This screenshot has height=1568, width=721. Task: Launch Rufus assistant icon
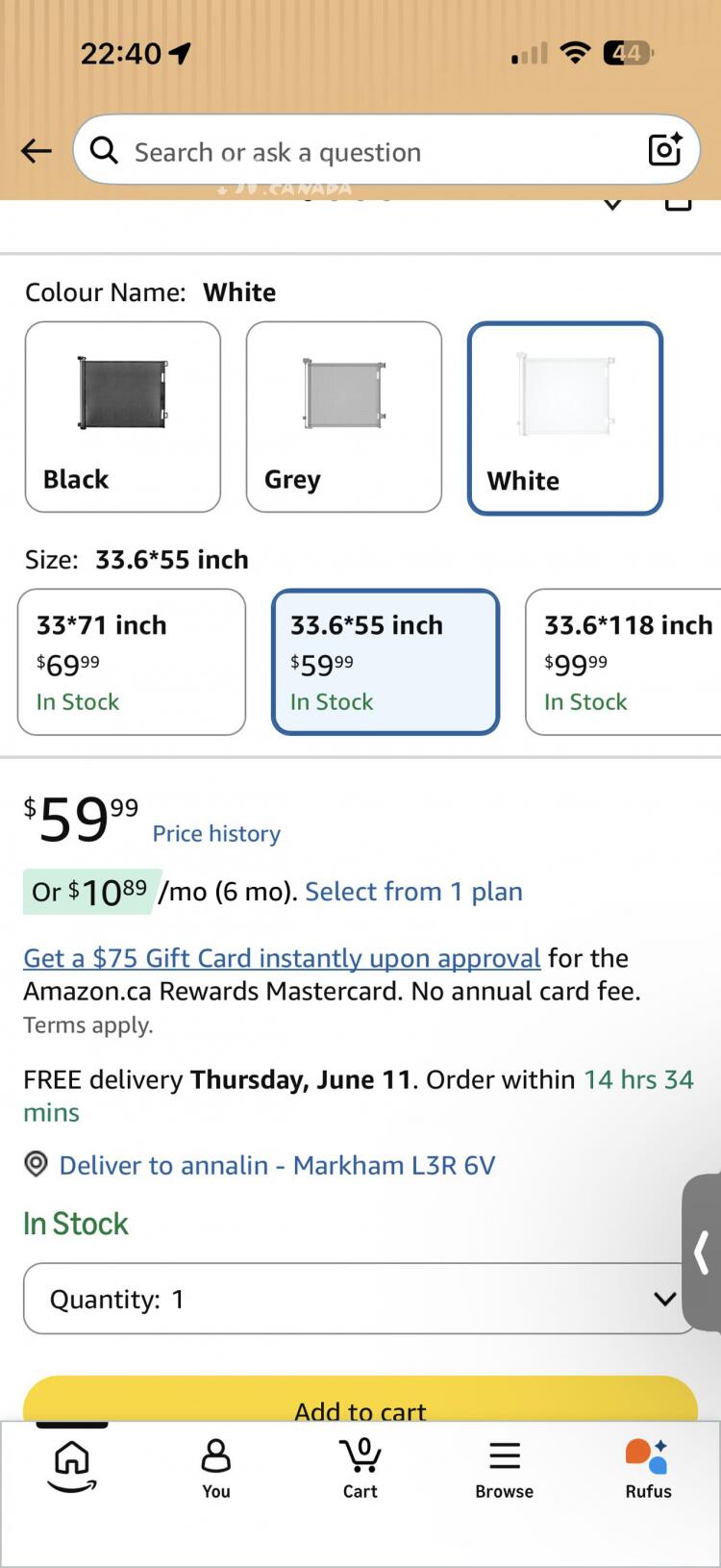pos(648,1469)
